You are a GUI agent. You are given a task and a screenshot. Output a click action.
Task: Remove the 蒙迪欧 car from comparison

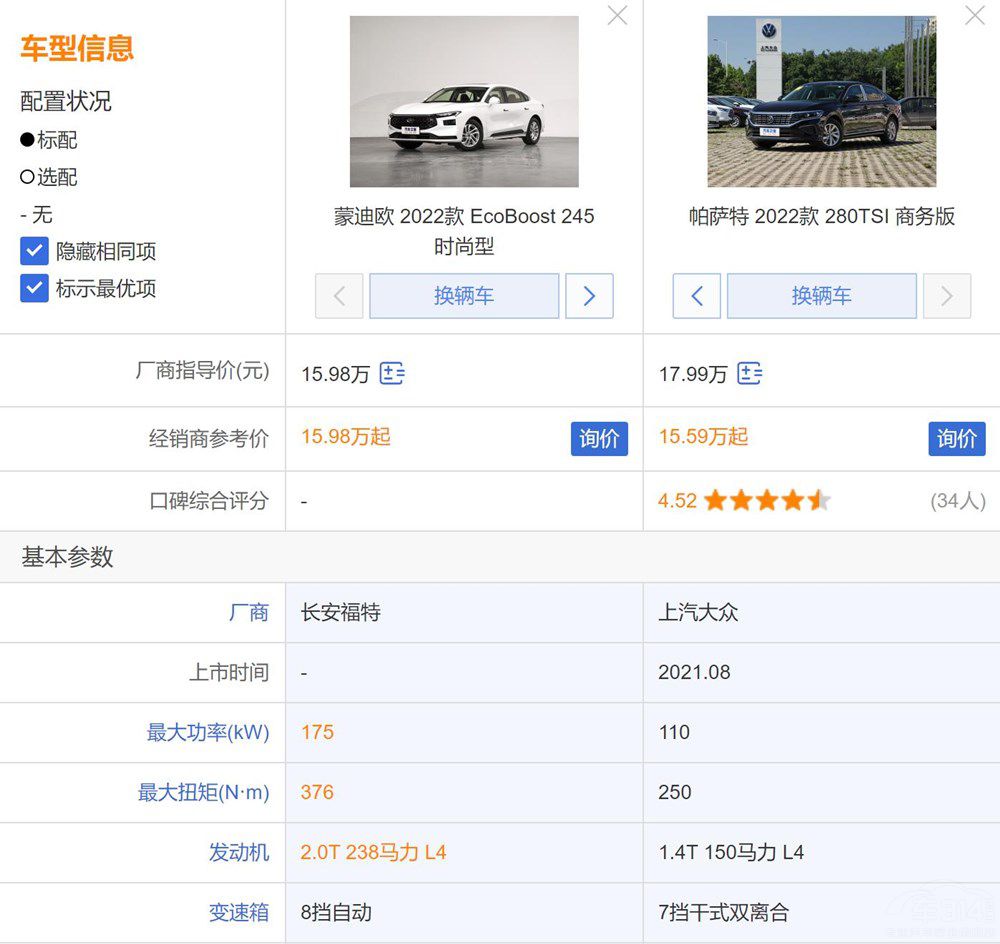pyautogui.click(x=618, y=15)
